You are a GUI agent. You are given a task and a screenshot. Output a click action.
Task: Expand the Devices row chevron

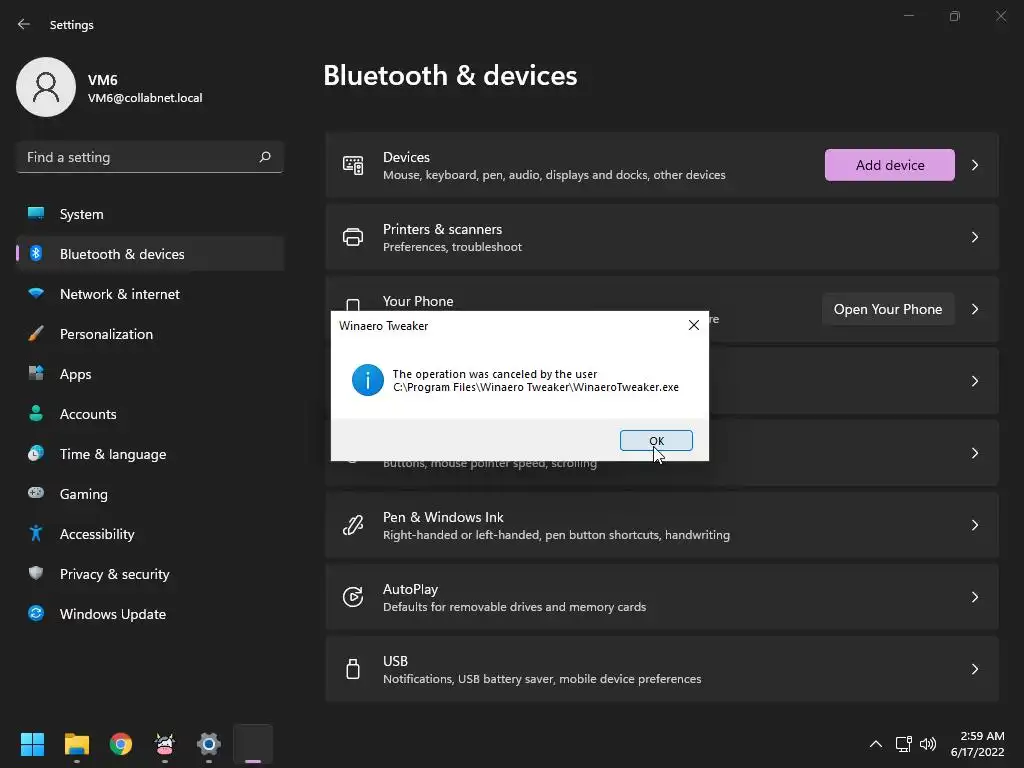pos(974,165)
